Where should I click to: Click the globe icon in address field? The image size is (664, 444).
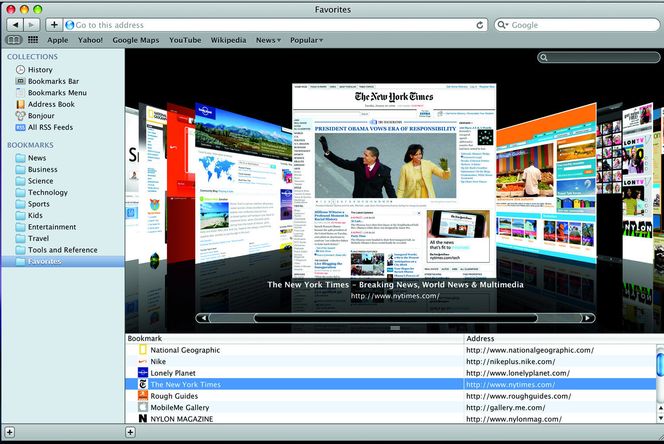tap(69, 25)
